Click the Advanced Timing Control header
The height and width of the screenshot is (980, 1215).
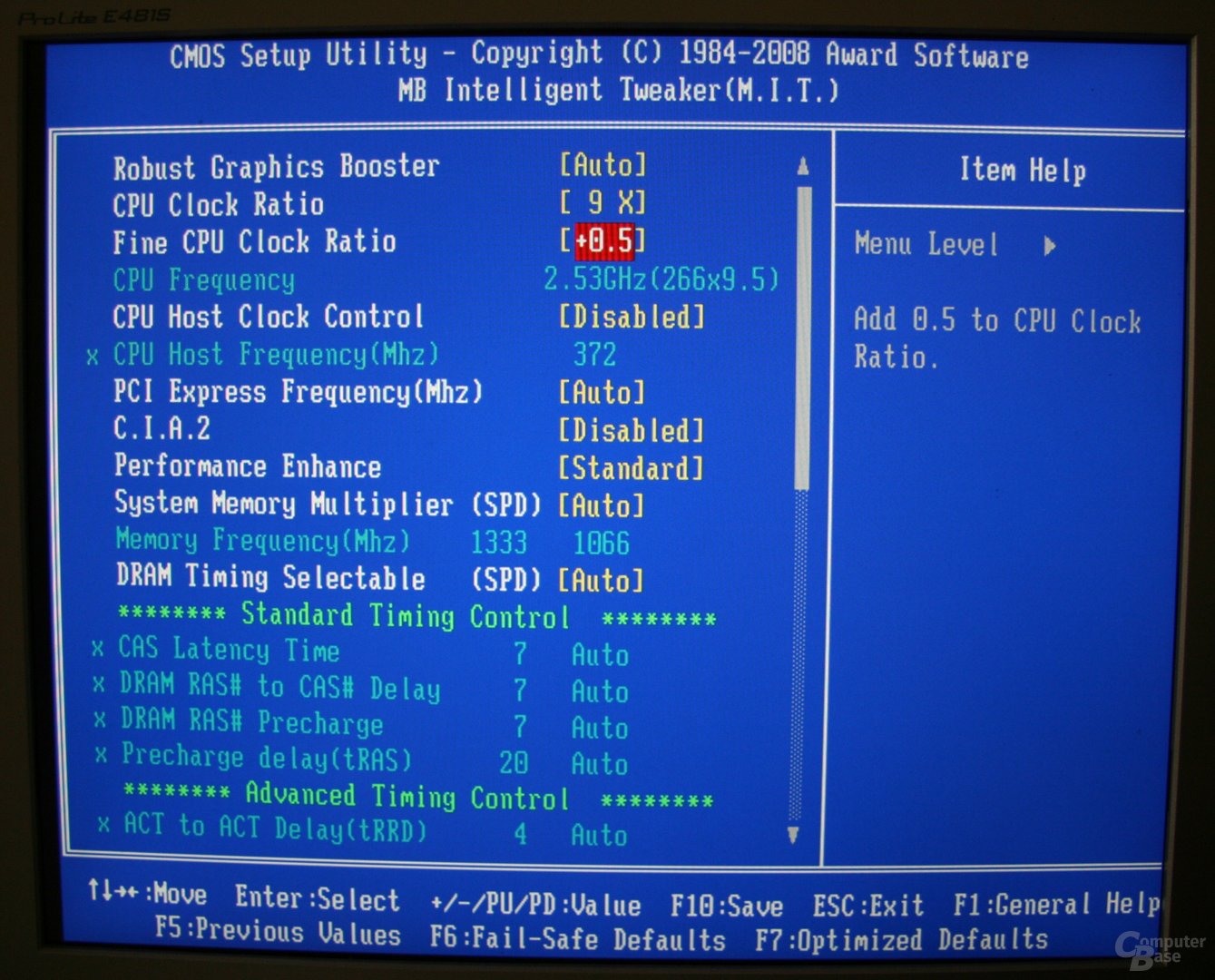tap(417, 797)
